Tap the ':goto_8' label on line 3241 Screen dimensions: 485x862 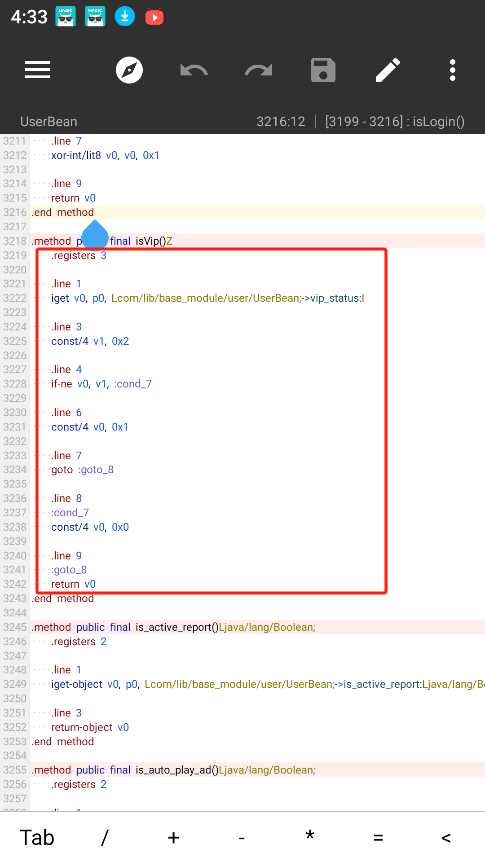[69, 570]
